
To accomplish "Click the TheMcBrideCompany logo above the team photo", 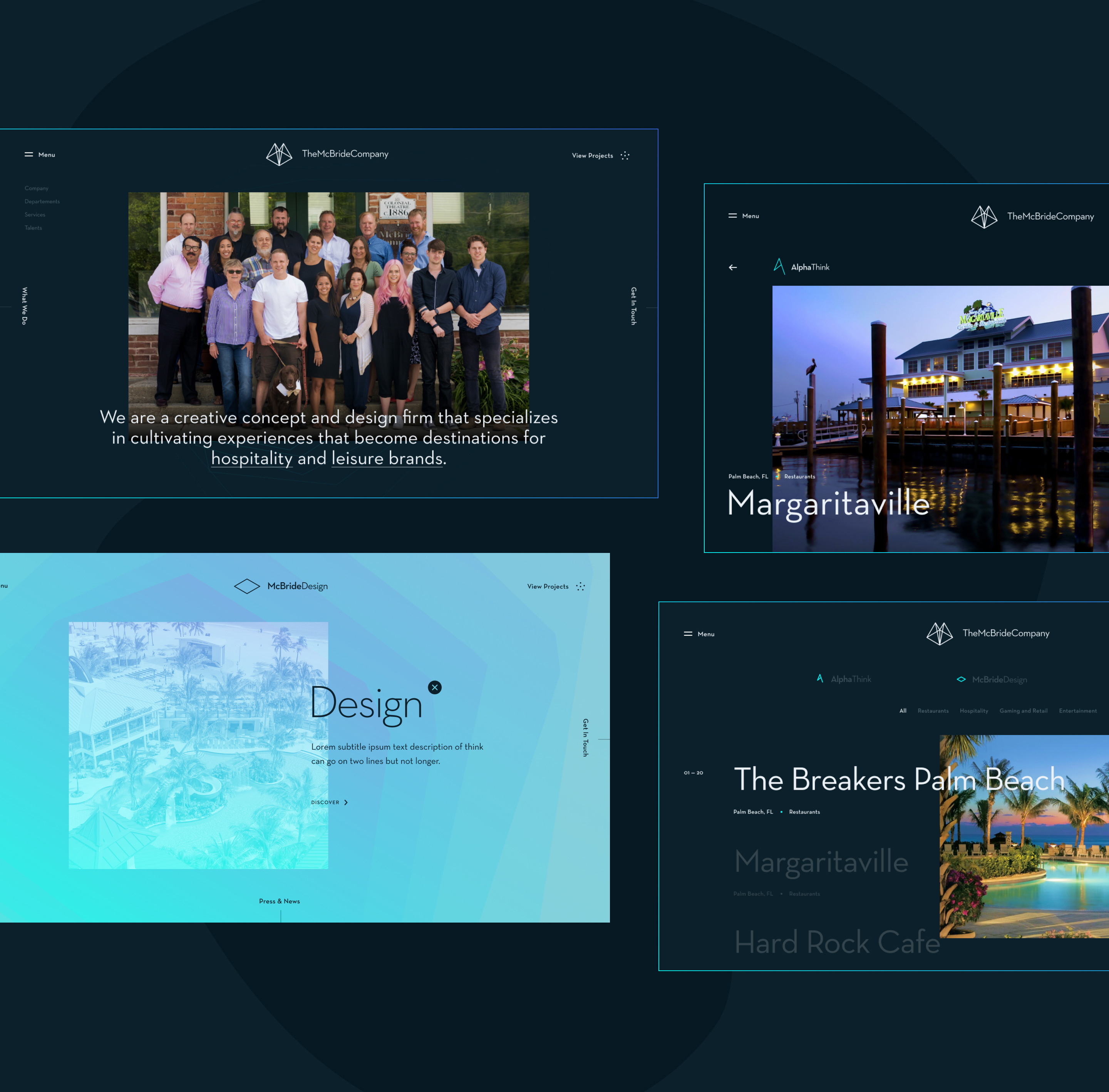I will (327, 154).
